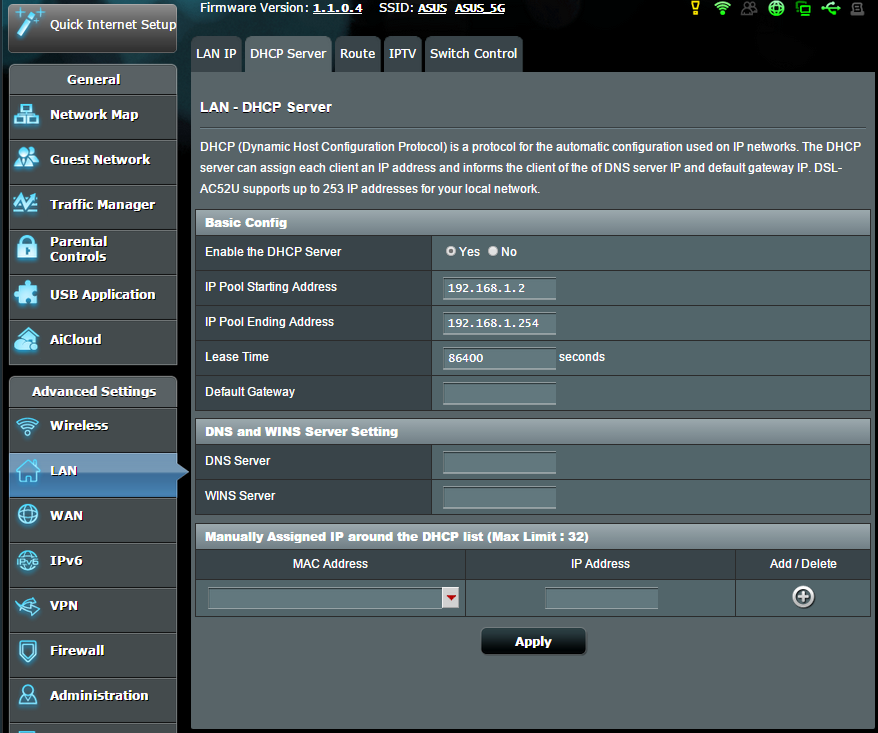Image resolution: width=878 pixels, height=733 pixels.
Task: Select Yes to enable DHCP Server
Action: 450,251
